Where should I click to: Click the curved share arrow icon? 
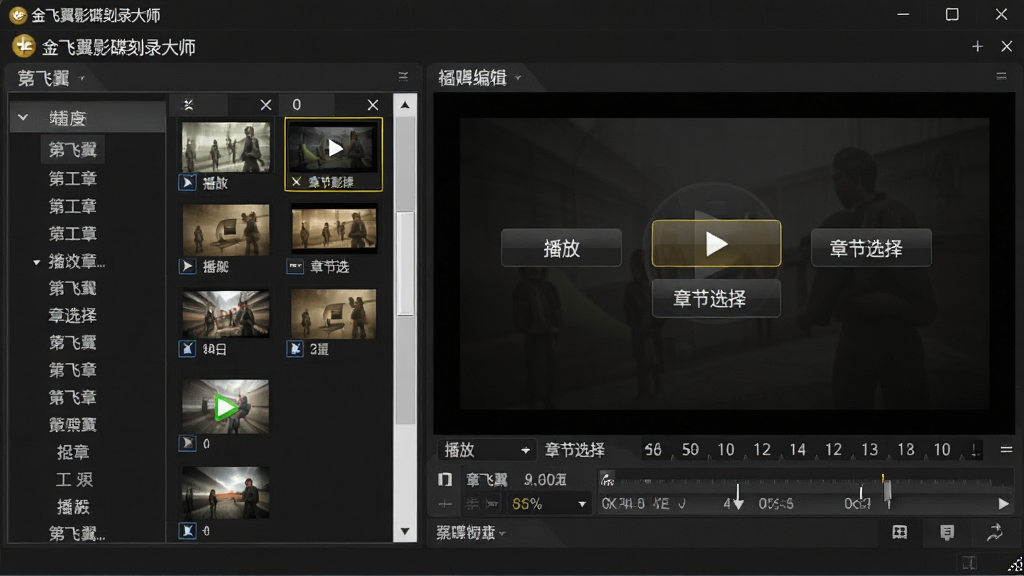click(x=995, y=532)
